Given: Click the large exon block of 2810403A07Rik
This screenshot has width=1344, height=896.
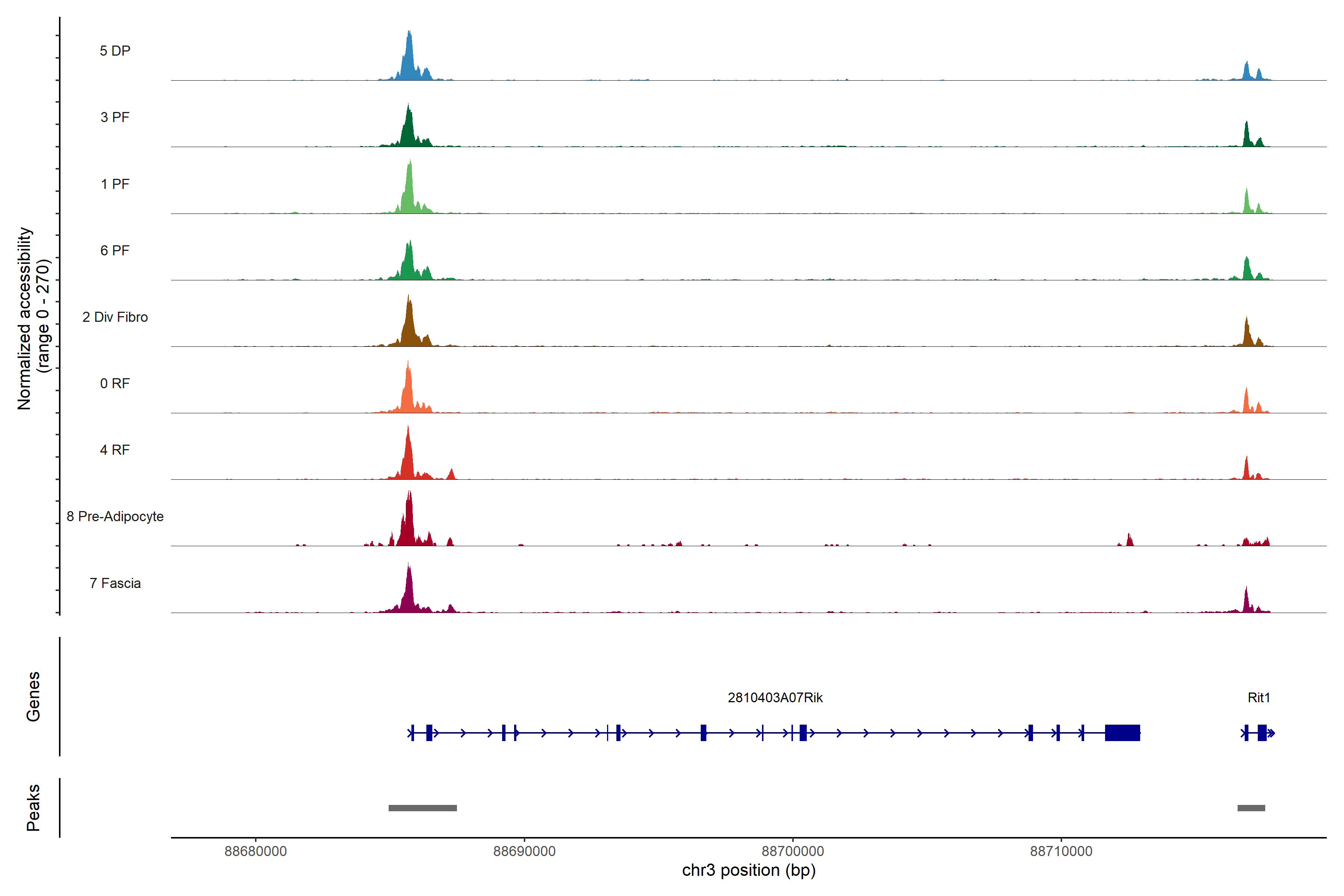Looking at the screenshot, I should [x=1122, y=732].
